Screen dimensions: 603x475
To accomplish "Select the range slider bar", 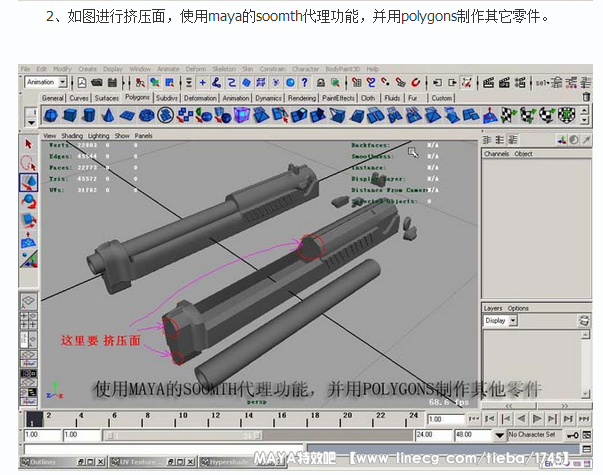I will (183, 435).
